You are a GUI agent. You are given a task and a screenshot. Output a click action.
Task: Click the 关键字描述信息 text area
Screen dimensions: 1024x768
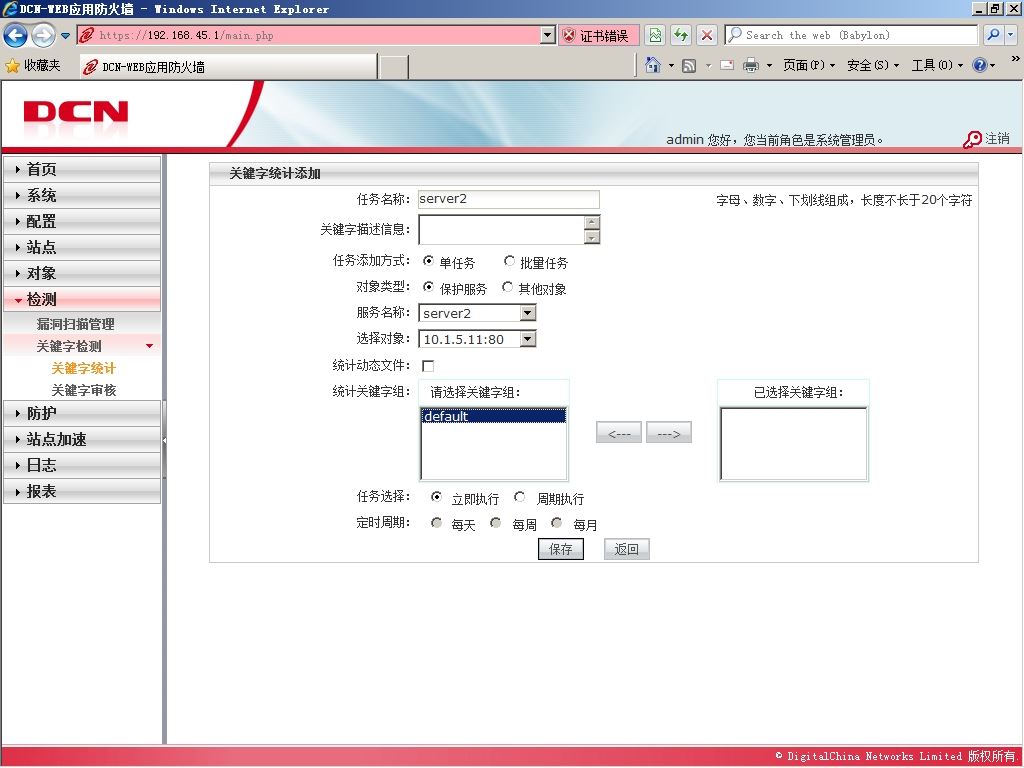[x=501, y=229]
